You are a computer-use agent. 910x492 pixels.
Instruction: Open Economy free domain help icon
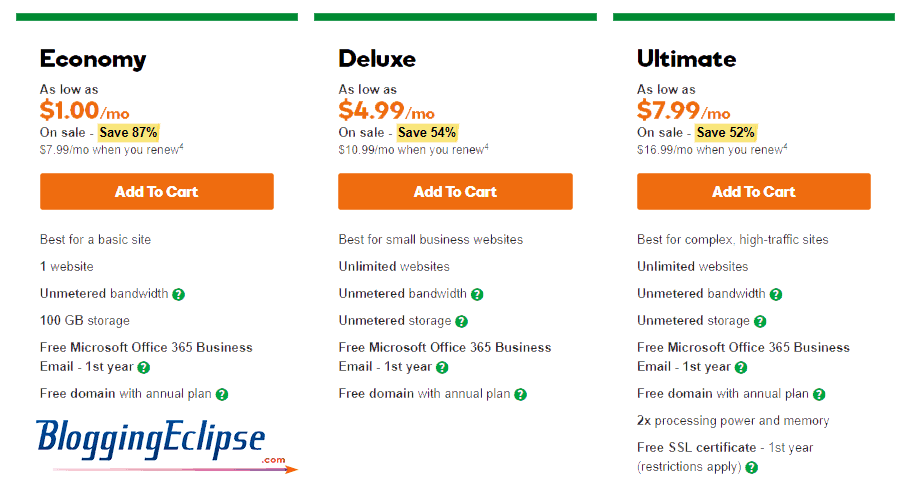222,395
